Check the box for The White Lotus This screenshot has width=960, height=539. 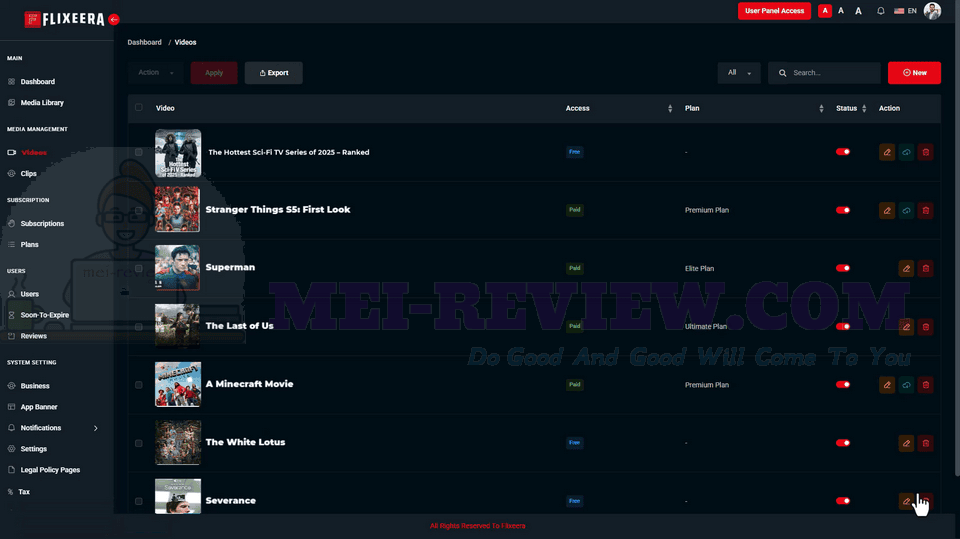click(x=139, y=443)
